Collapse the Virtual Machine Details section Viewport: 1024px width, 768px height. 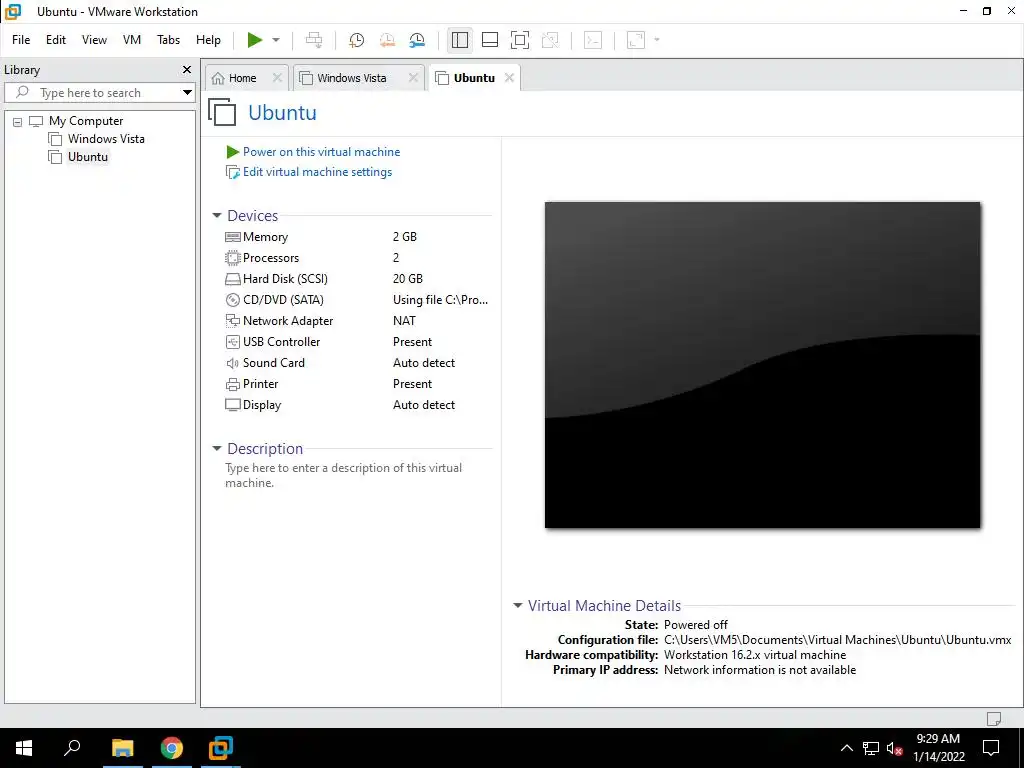coord(517,605)
